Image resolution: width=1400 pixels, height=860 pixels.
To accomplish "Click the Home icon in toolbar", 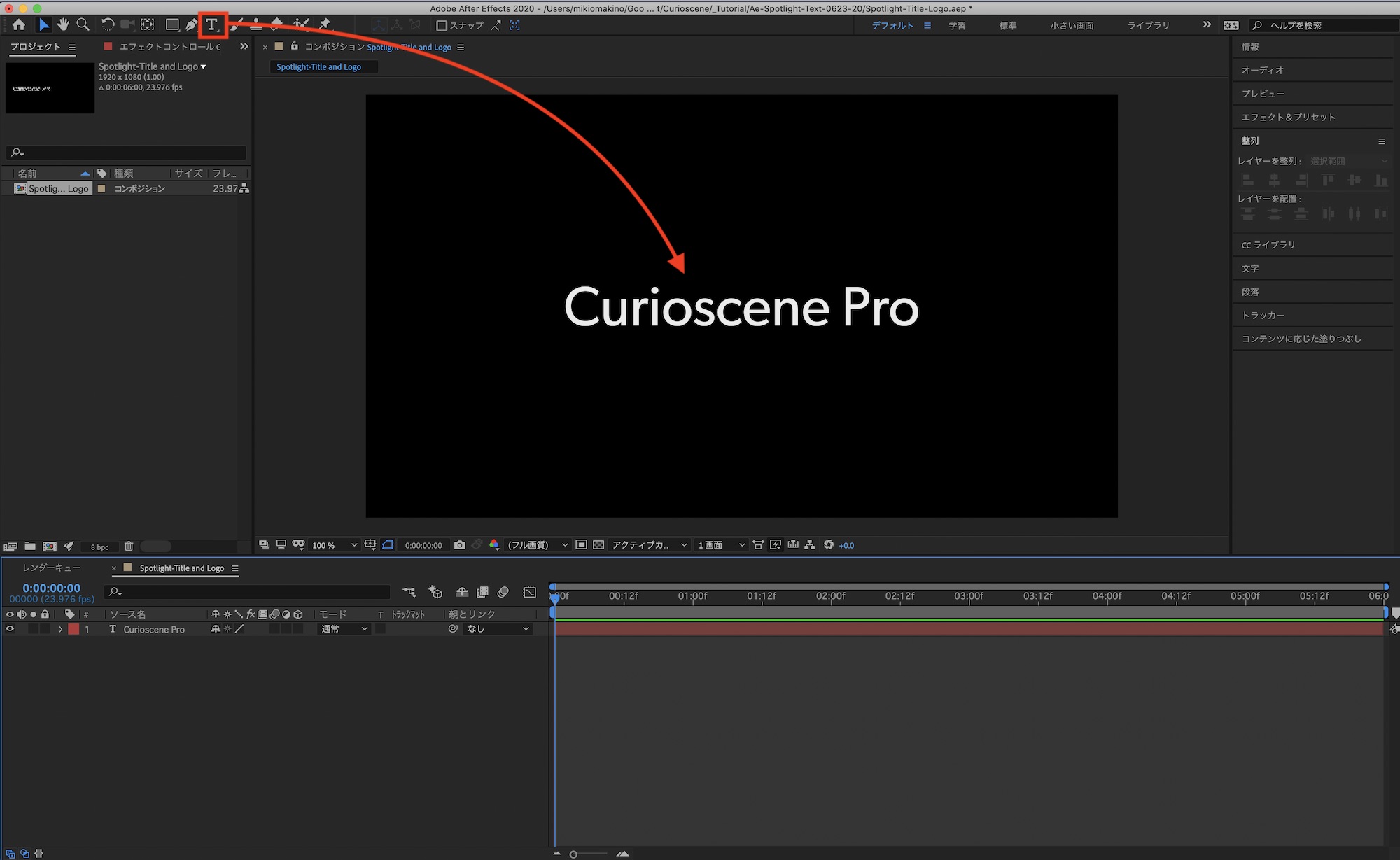I will 19,25.
